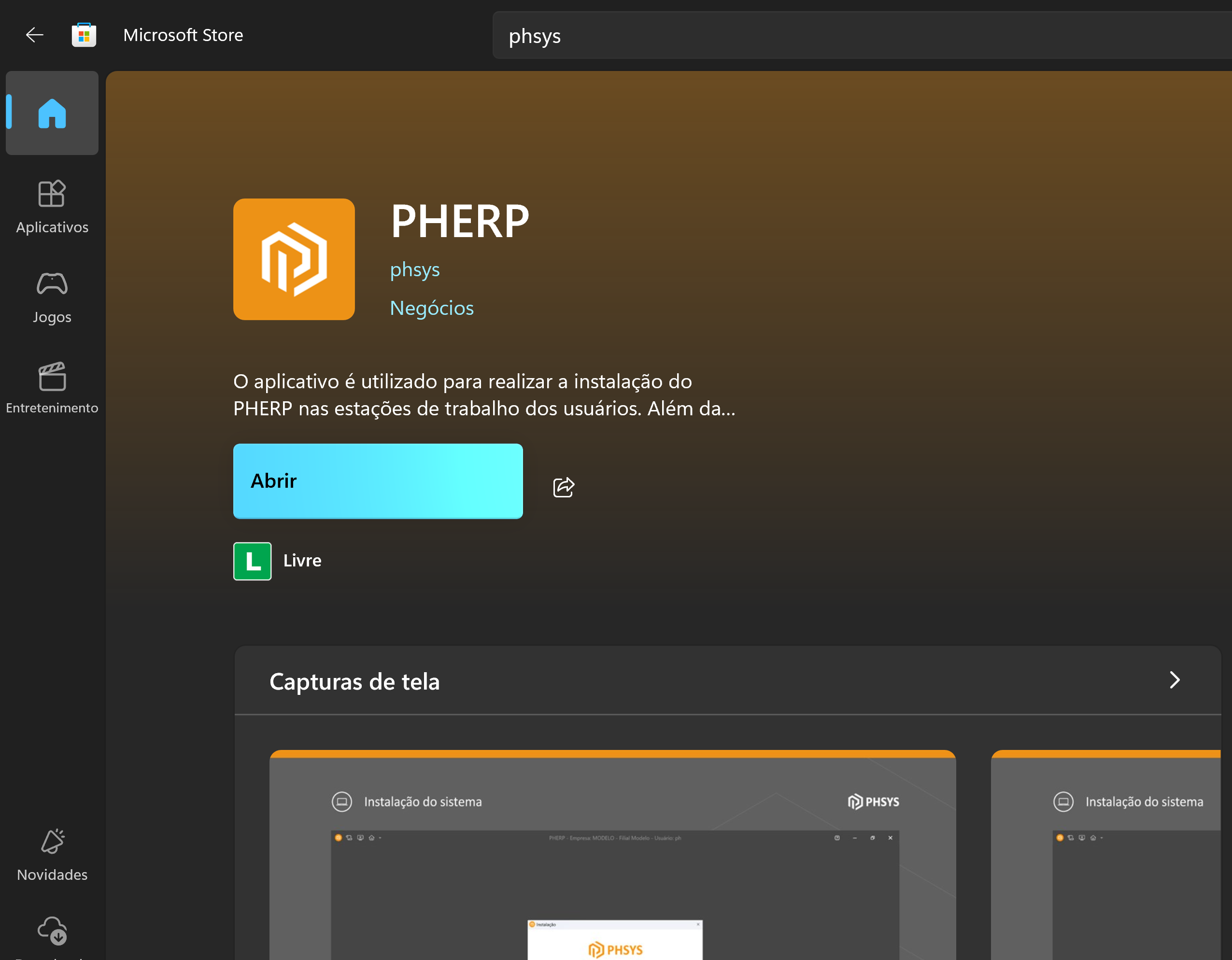Expand Capturas de tela with chevron
Image resolution: width=1232 pixels, height=960 pixels.
1175,680
